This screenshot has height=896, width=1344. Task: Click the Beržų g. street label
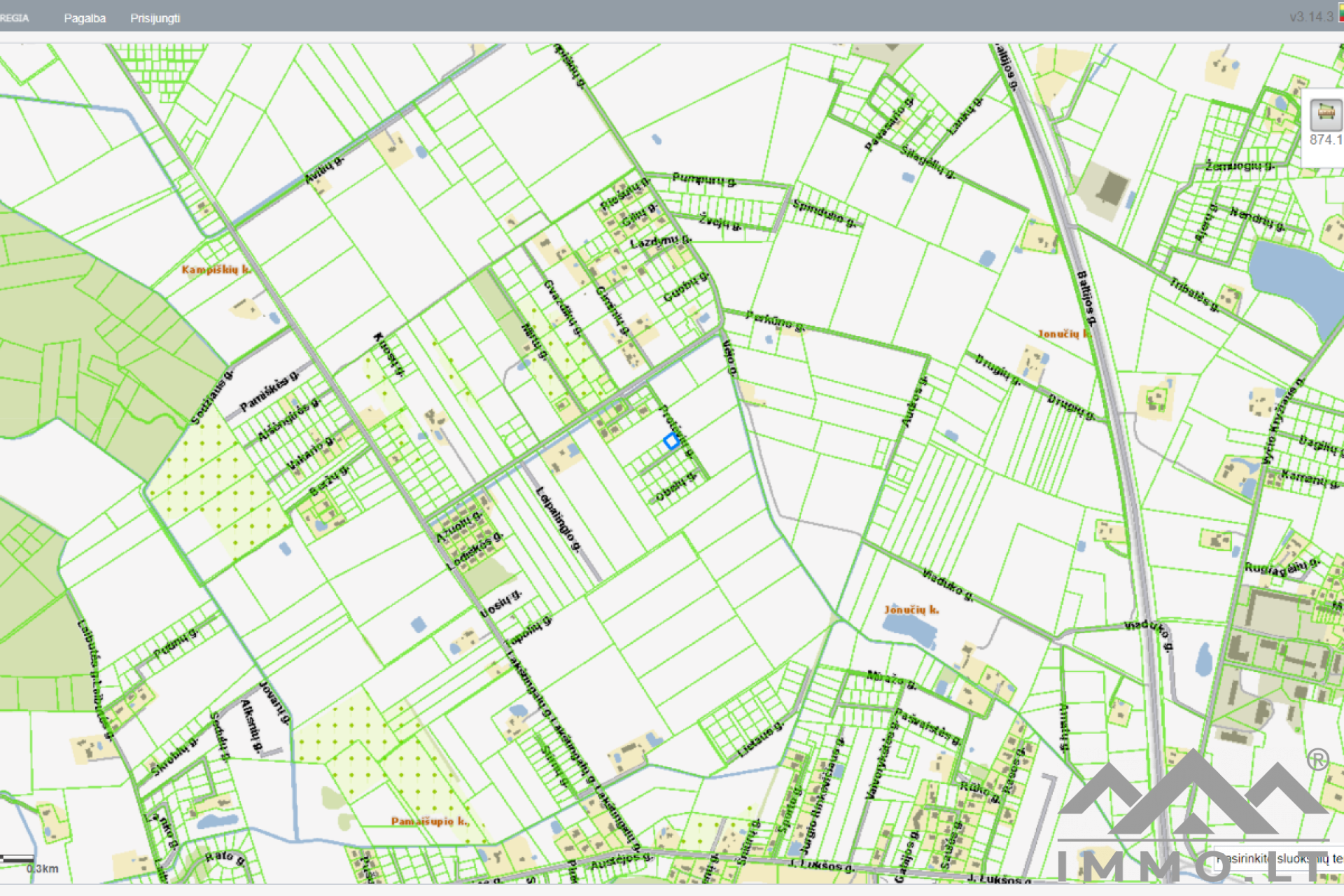(328, 481)
